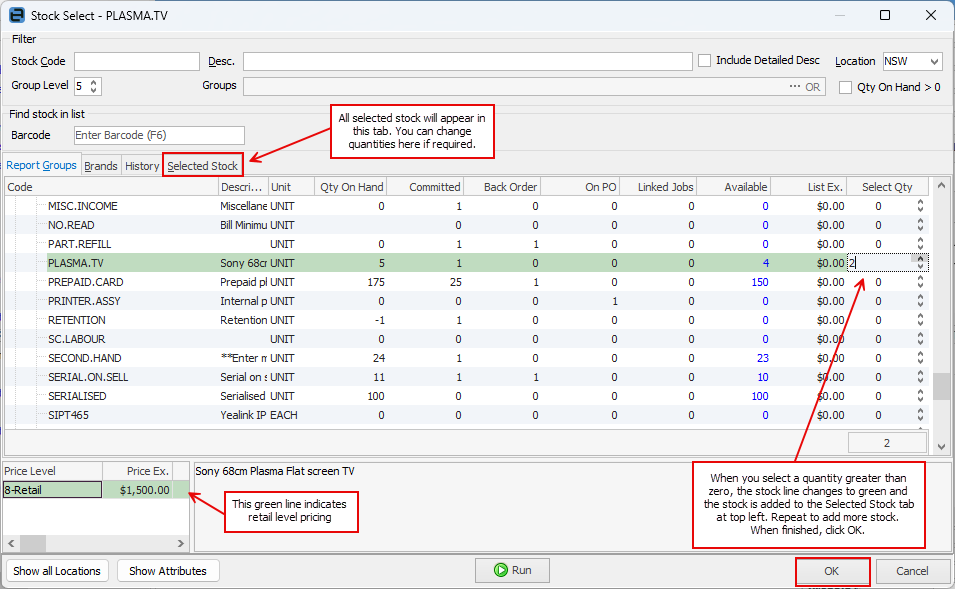The width and height of the screenshot is (955, 589).
Task: Sort by the Available column header
Action: coord(733,187)
